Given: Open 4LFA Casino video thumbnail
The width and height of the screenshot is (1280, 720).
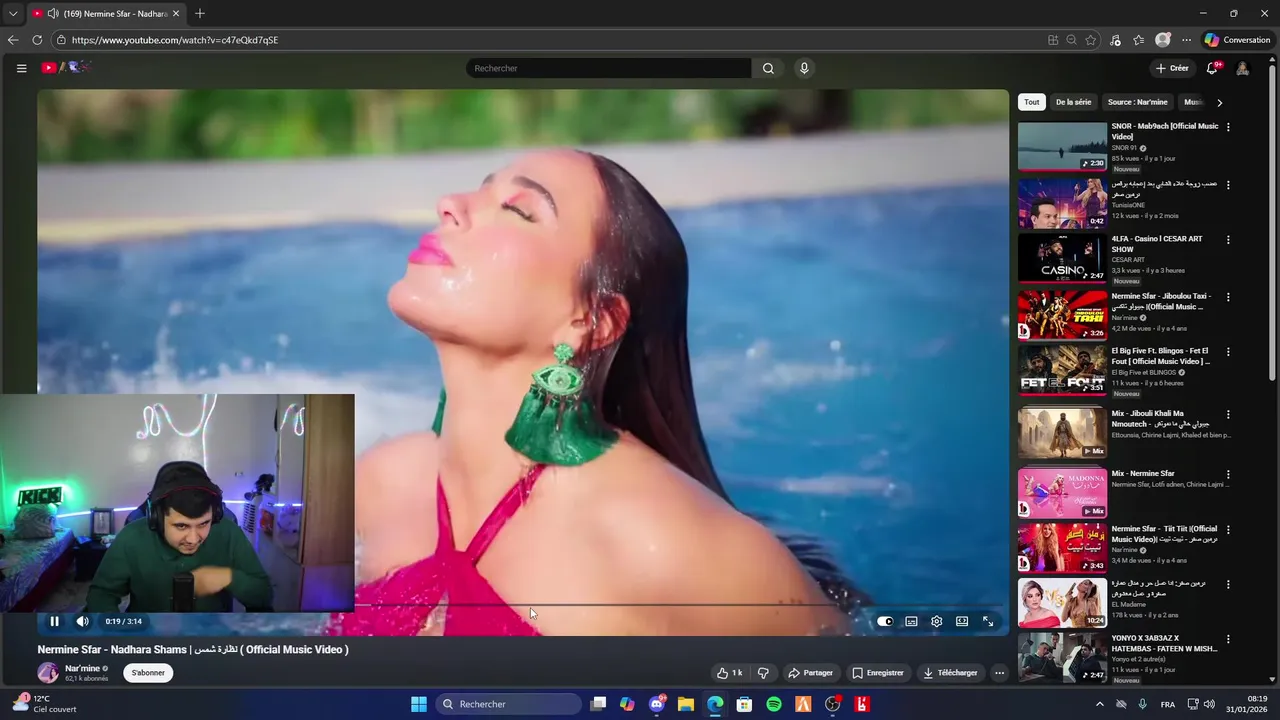Looking at the screenshot, I should [x=1062, y=259].
